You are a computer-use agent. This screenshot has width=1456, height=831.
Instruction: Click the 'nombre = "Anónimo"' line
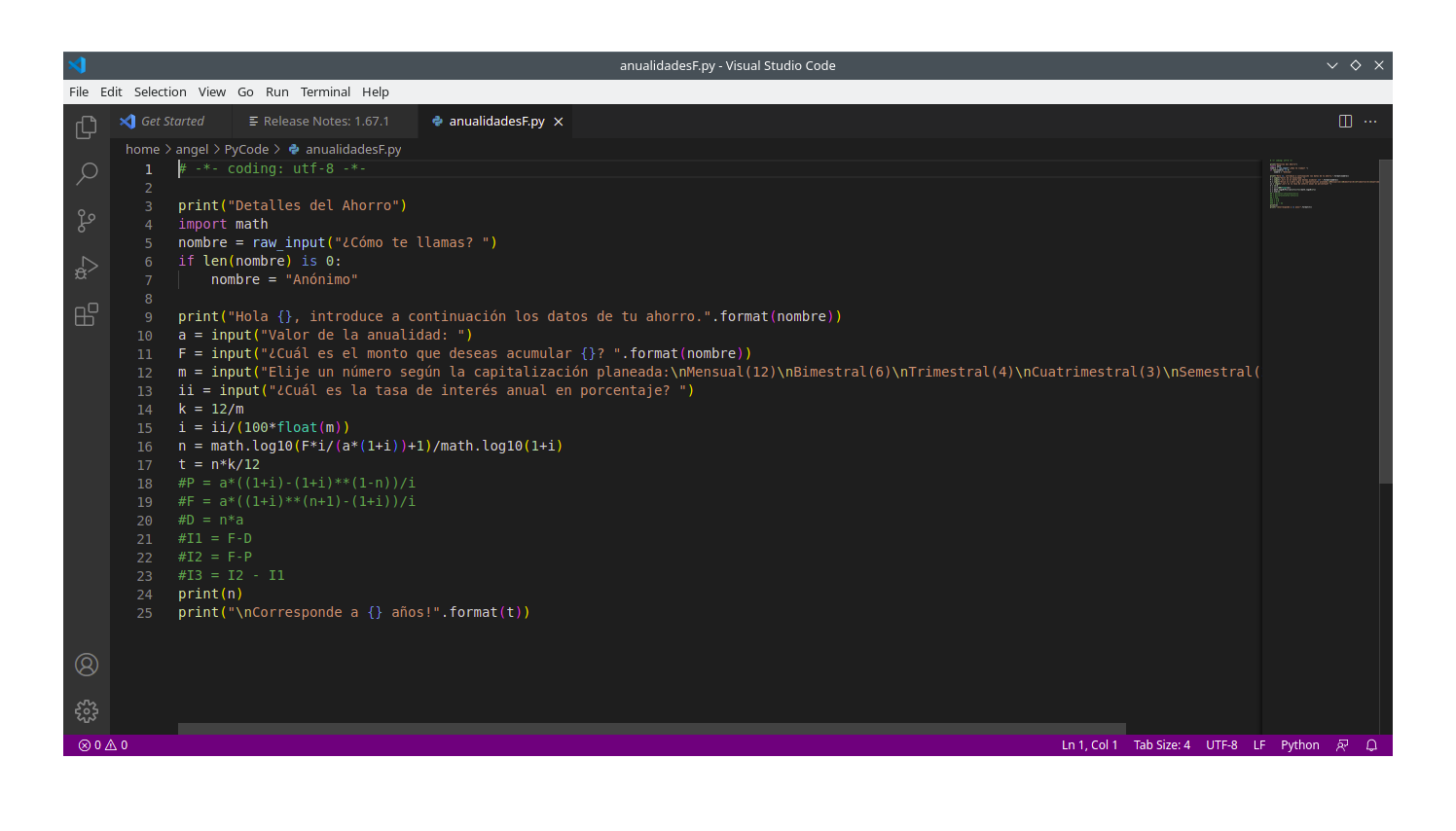[284, 280]
